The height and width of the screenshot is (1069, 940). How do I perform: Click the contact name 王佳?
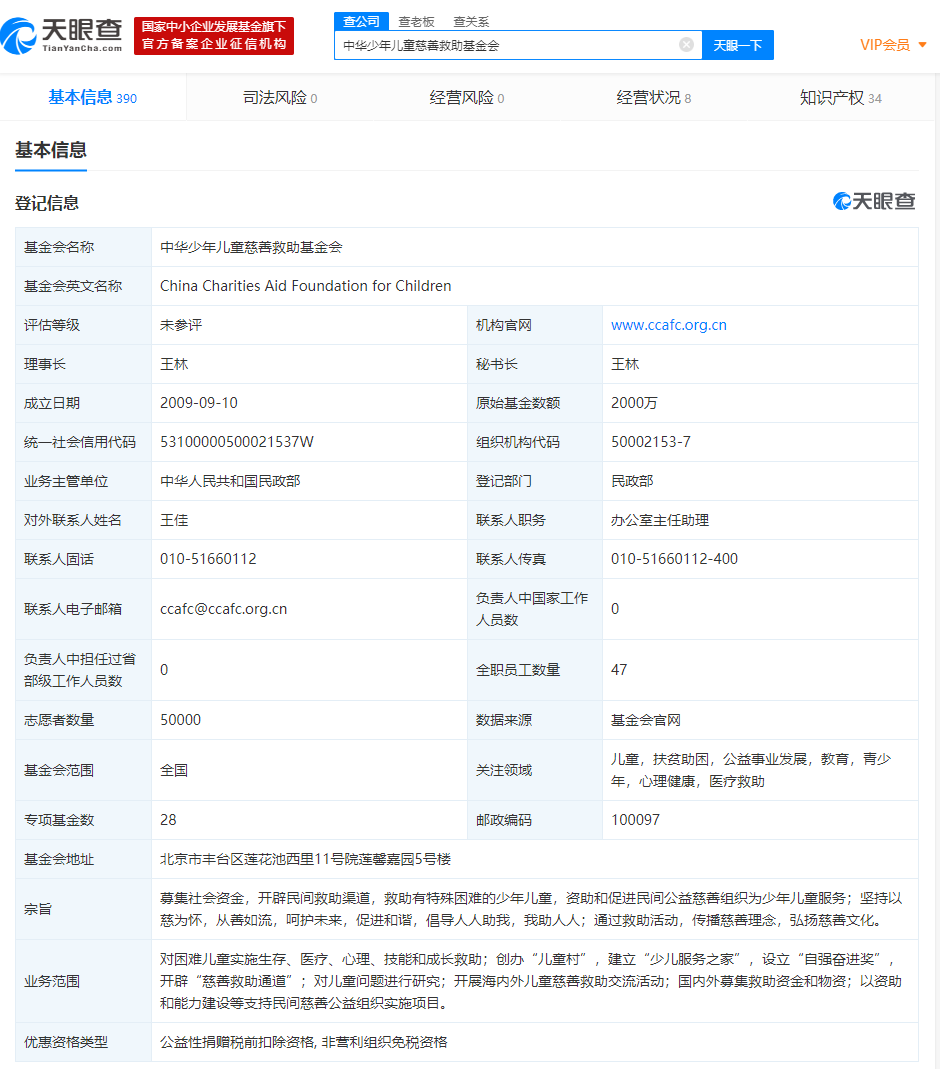point(174,520)
